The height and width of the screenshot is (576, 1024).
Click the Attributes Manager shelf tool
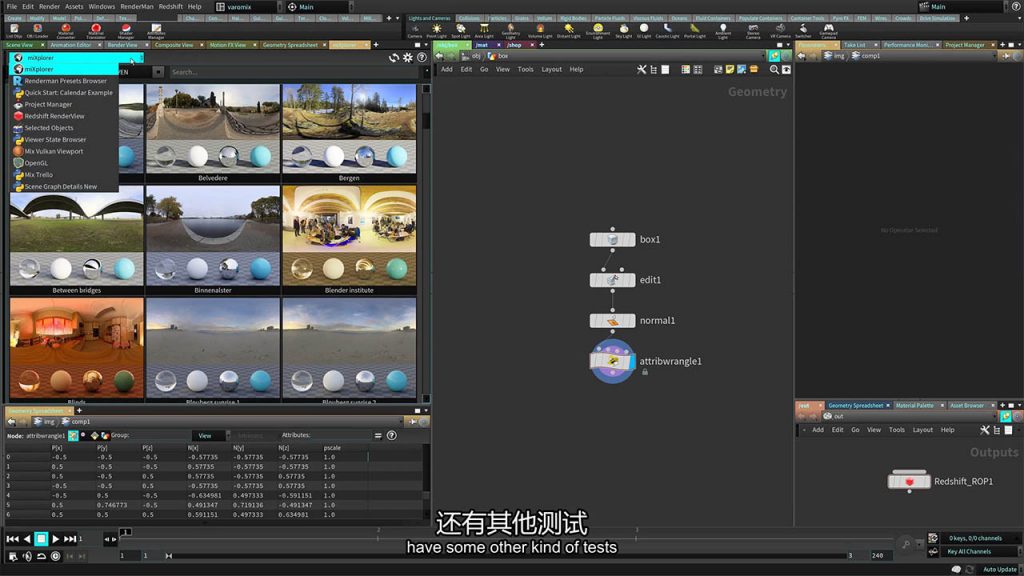(x=156, y=31)
